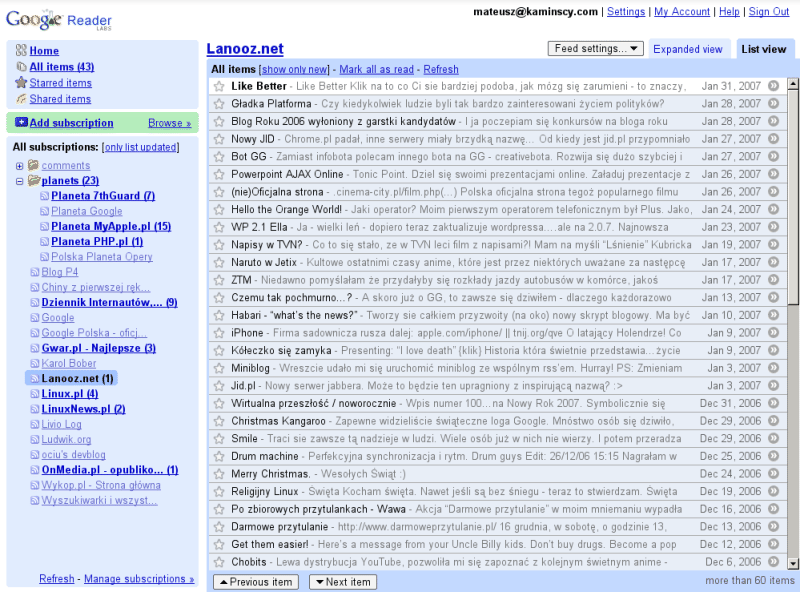This screenshot has height=592, width=800.
Task: Click the green plus Add subscription icon
Action: point(21,123)
